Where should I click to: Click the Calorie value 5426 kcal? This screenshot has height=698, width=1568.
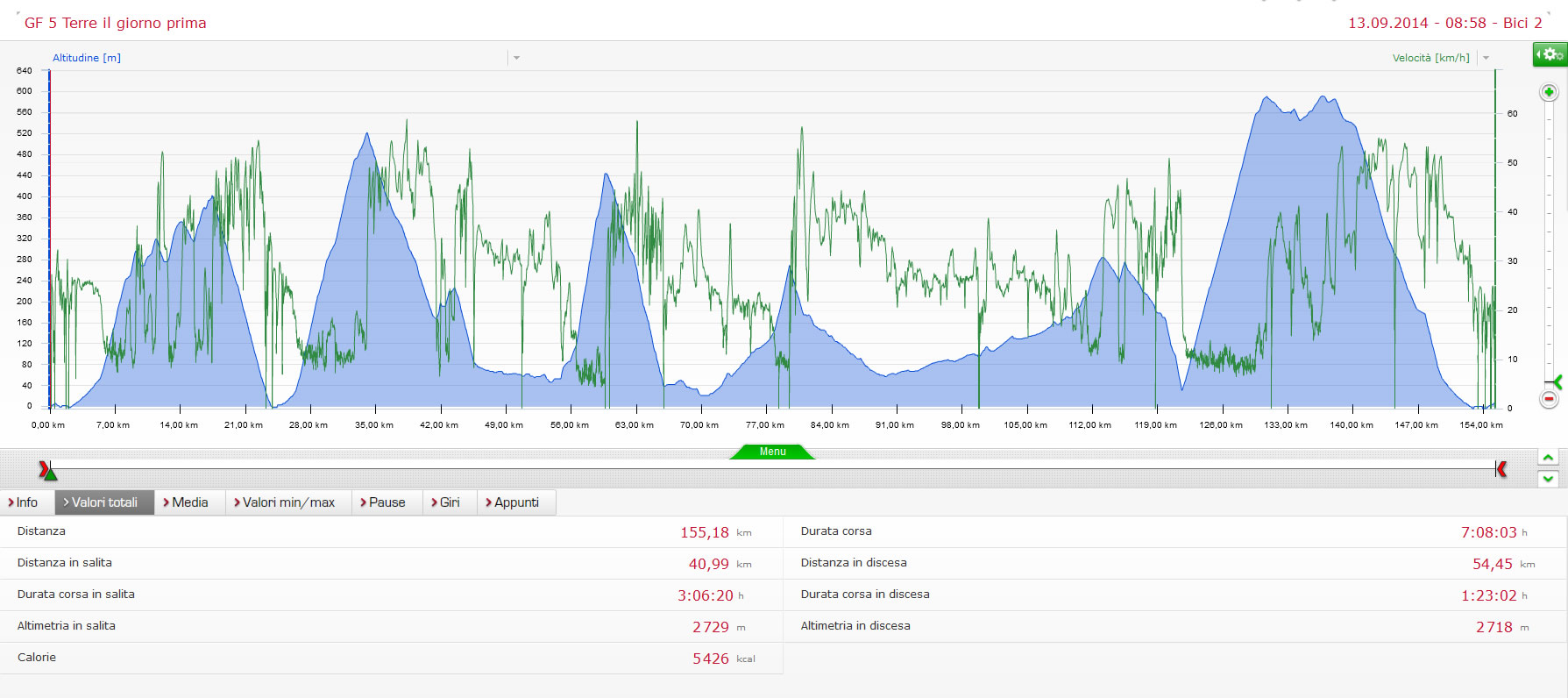click(723, 659)
